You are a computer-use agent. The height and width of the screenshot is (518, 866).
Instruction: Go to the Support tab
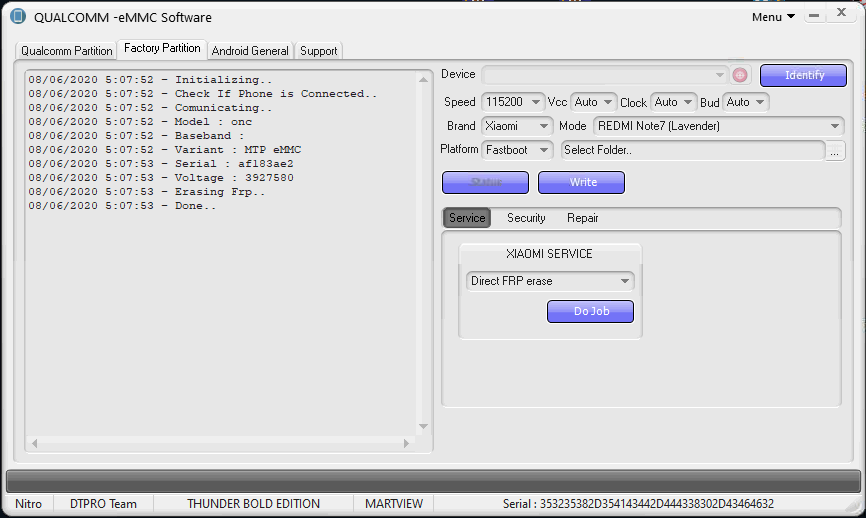pyautogui.click(x=319, y=51)
